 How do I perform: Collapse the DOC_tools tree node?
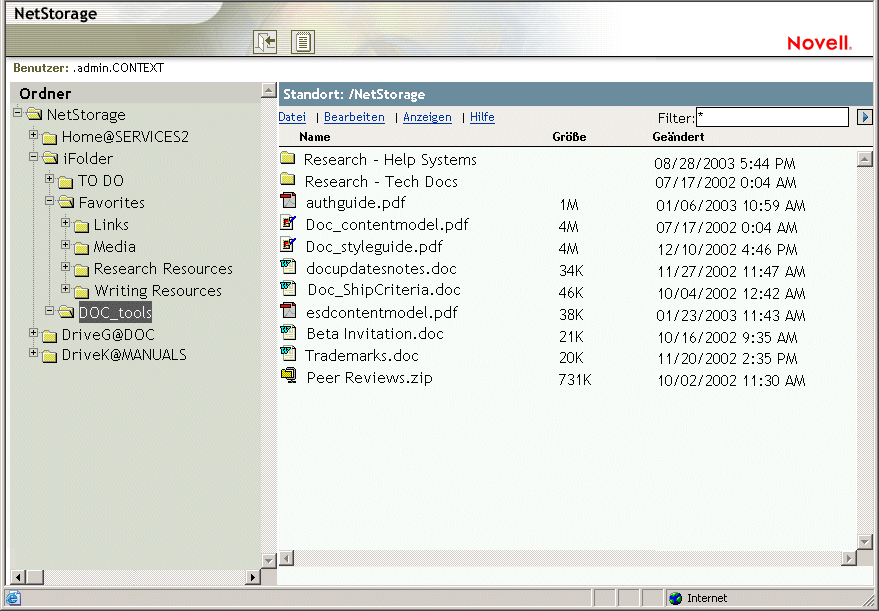click(x=49, y=310)
